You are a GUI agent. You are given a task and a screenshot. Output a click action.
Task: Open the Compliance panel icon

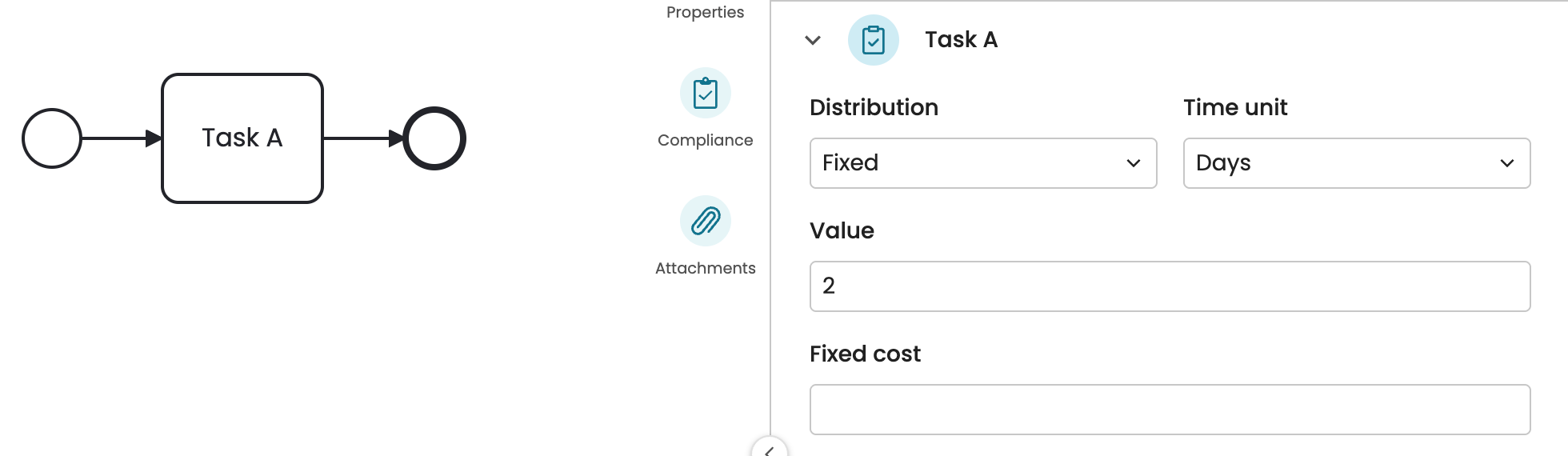[x=705, y=94]
